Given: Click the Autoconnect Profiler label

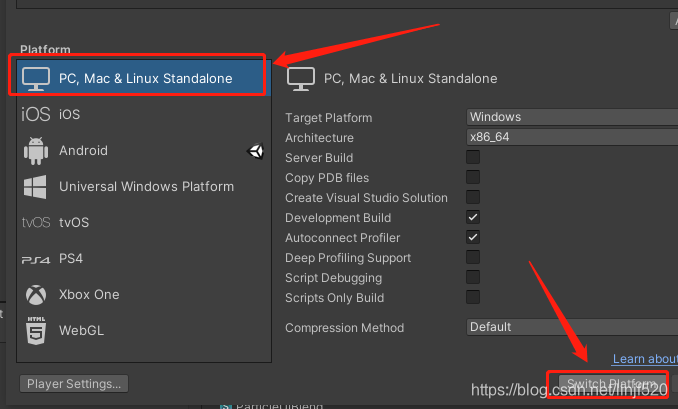Looking at the screenshot, I should pos(342,238).
